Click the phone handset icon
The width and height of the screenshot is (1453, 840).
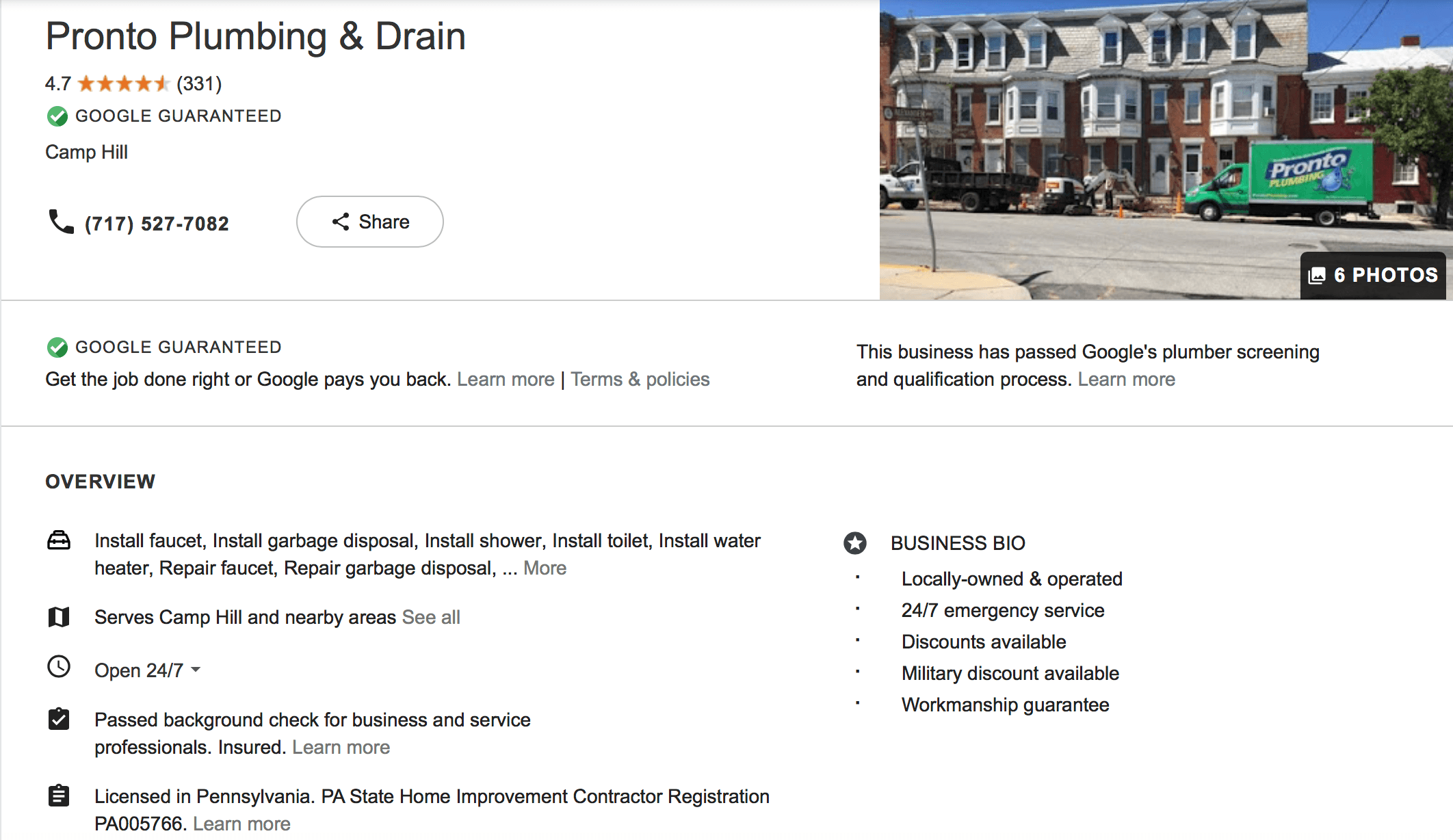click(x=61, y=222)
